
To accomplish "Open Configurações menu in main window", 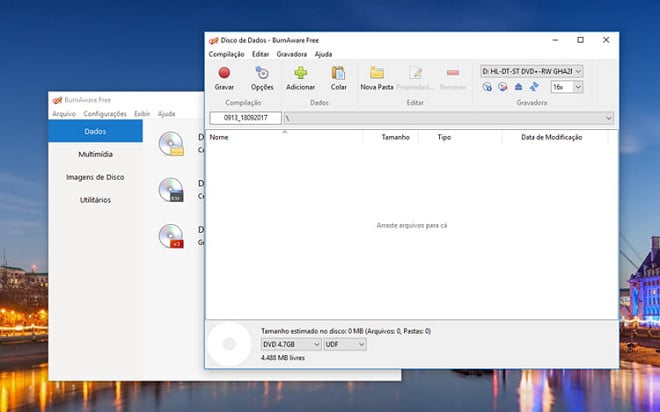I will 105,114.
